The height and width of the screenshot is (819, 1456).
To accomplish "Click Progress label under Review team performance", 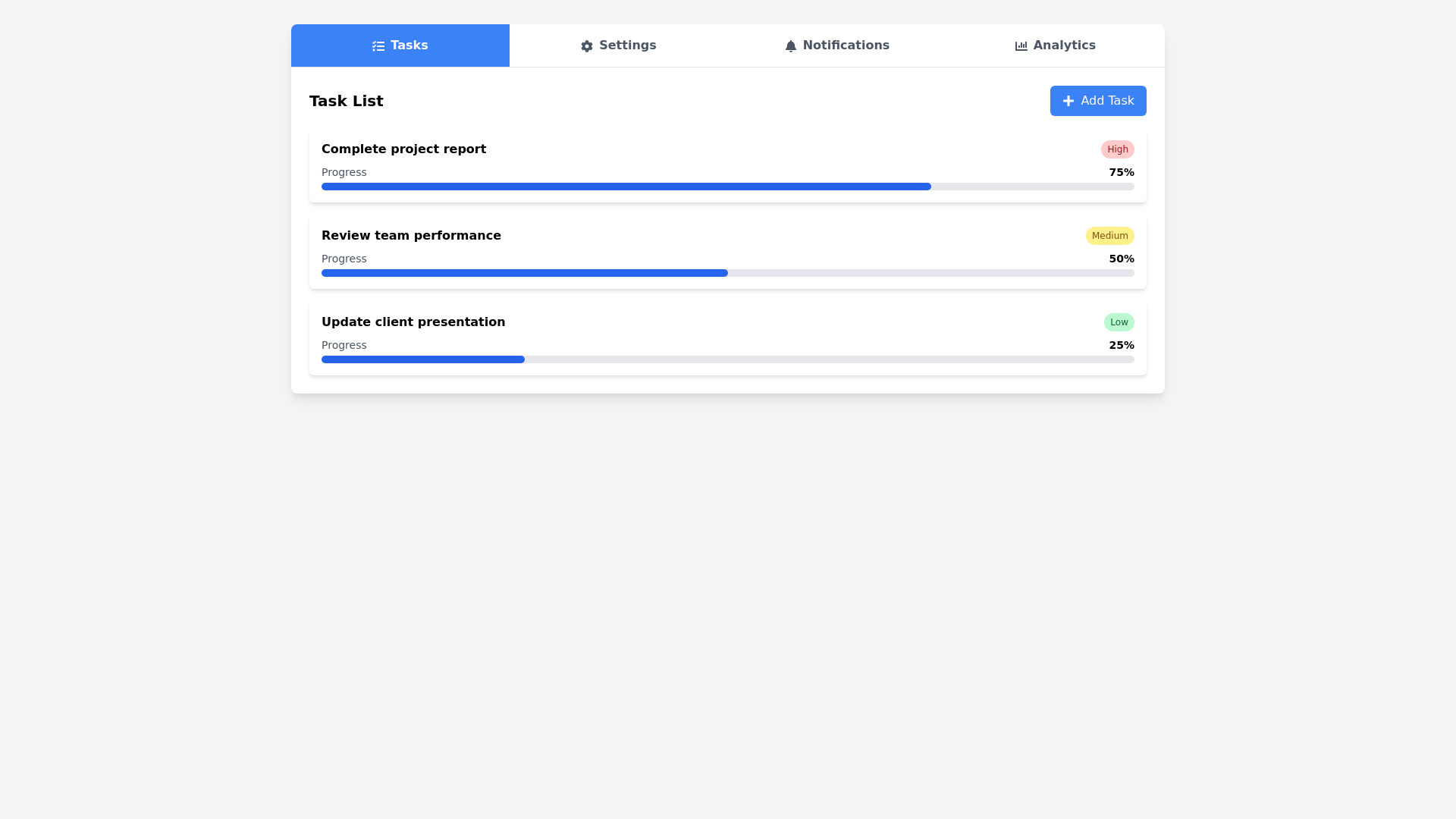I will (344, 259).
